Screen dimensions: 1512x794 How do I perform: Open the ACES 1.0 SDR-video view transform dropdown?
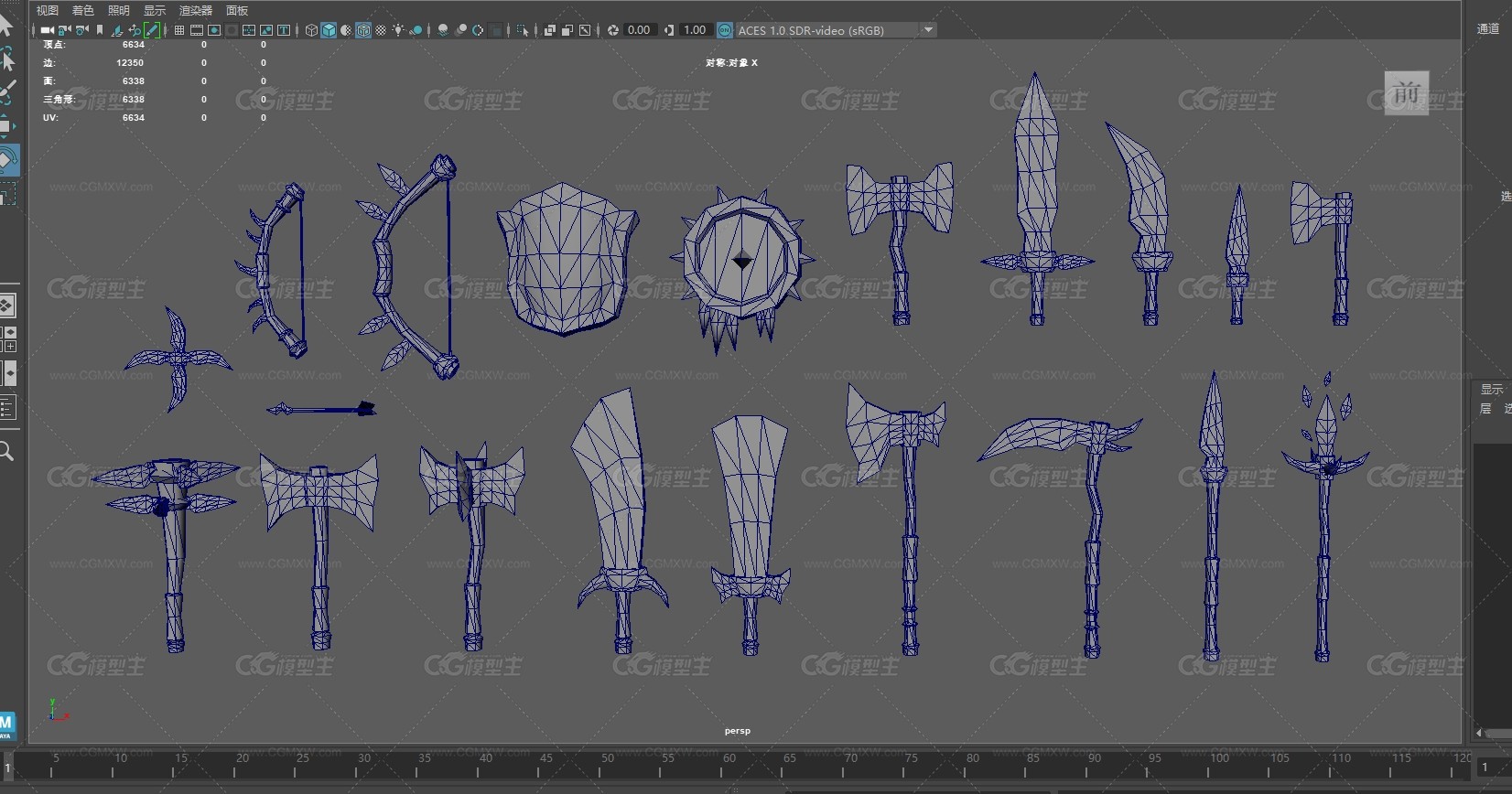(837, 30)
